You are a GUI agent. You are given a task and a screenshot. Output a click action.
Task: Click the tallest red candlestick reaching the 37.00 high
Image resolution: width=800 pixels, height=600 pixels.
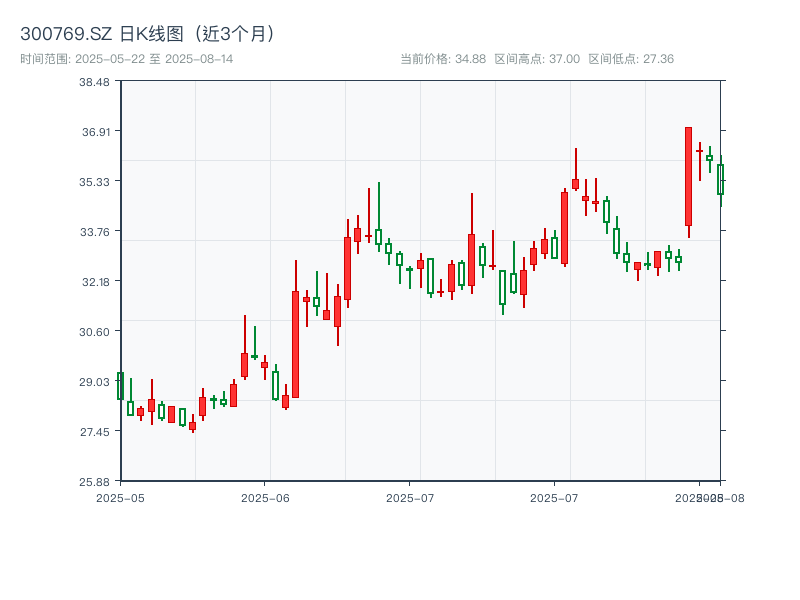[688, 176]
